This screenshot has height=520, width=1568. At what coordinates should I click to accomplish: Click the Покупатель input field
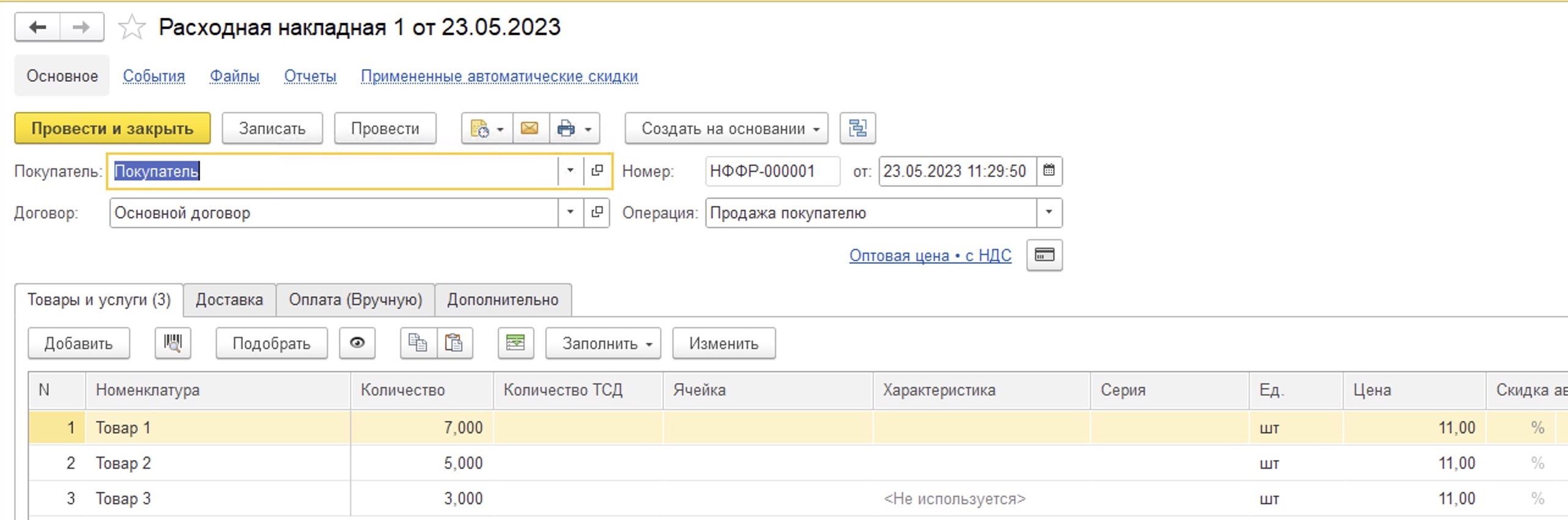click(333, 171)
